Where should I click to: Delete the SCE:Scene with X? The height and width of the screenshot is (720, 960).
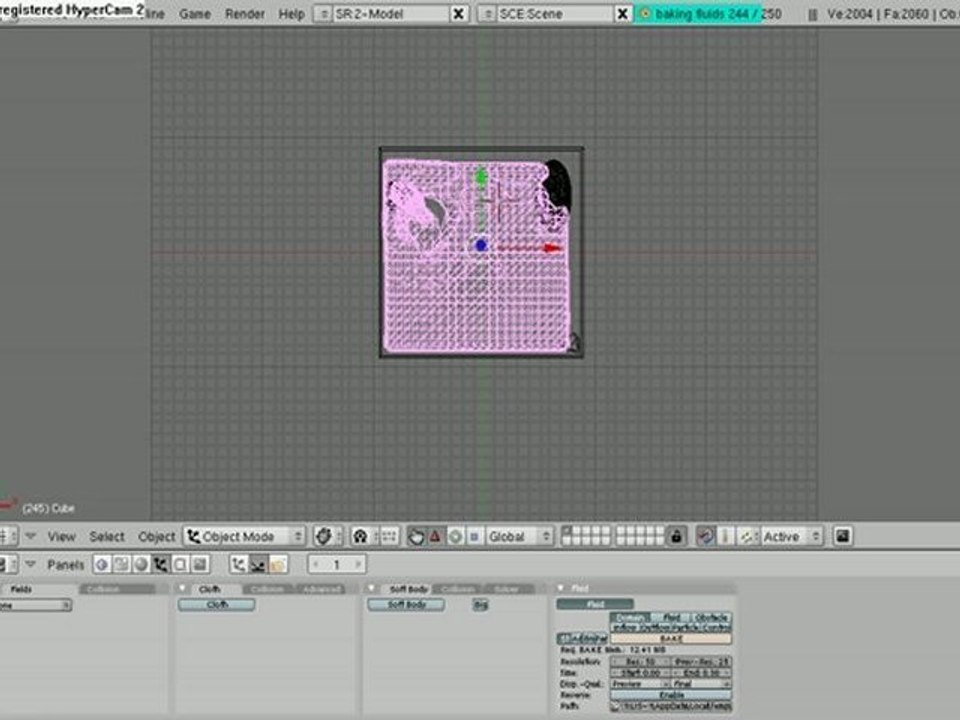coord(623,13)
